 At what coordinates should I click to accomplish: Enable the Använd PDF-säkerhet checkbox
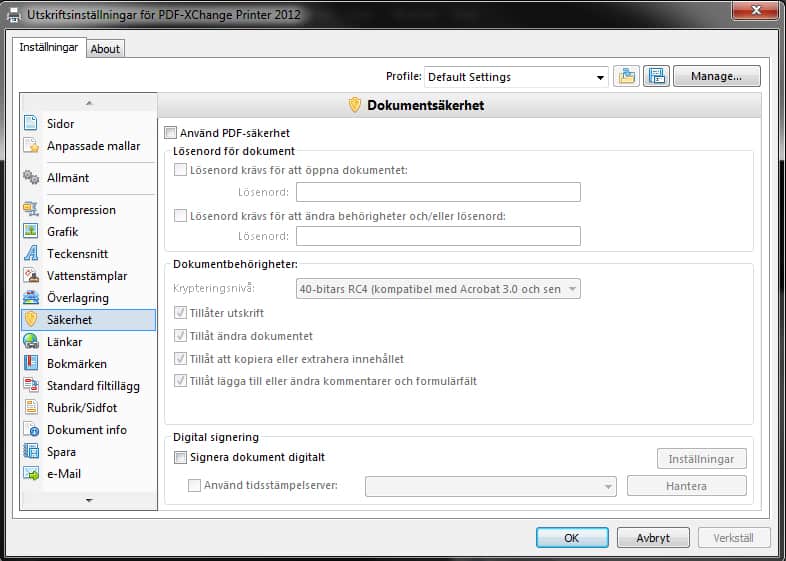point(170,133)
